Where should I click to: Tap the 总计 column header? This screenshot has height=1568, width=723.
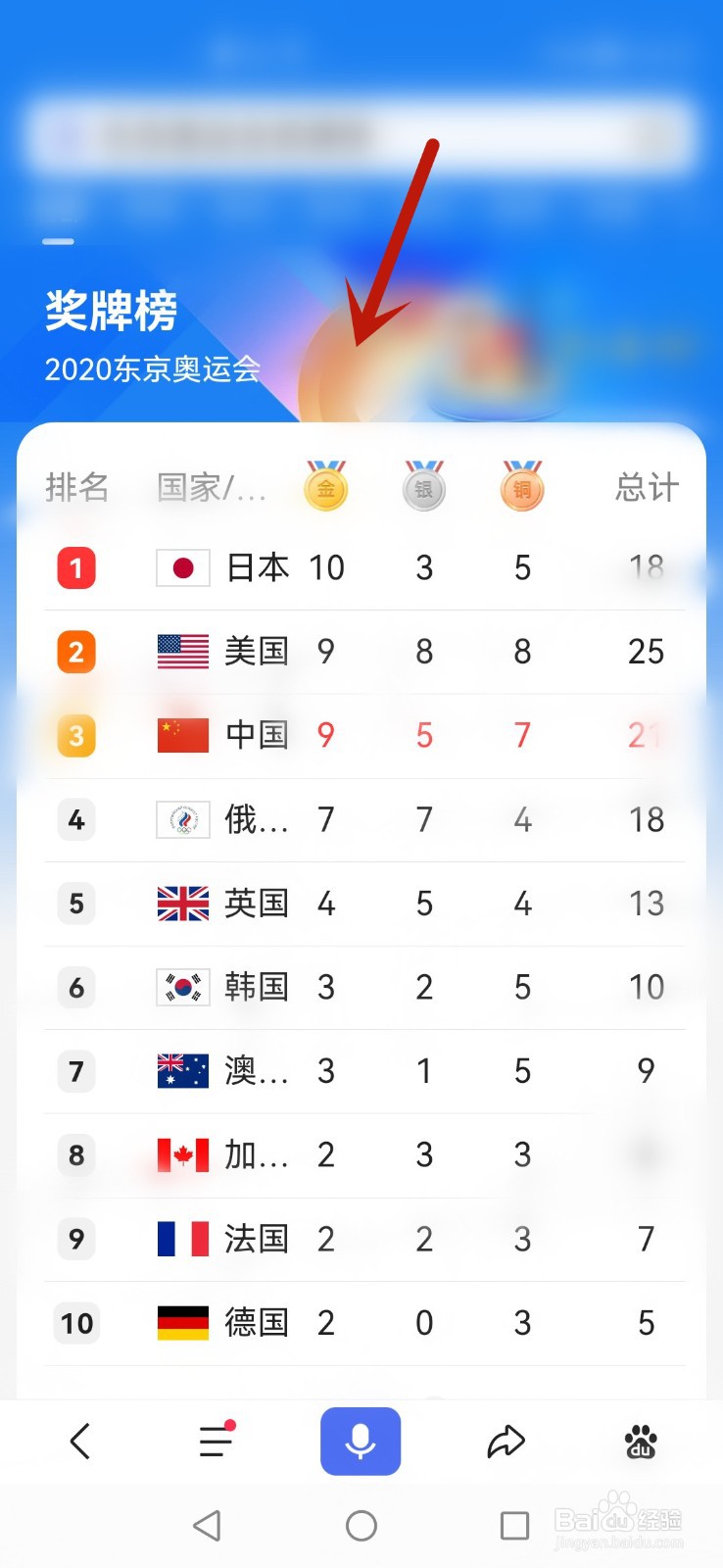[x=647, y=487]
